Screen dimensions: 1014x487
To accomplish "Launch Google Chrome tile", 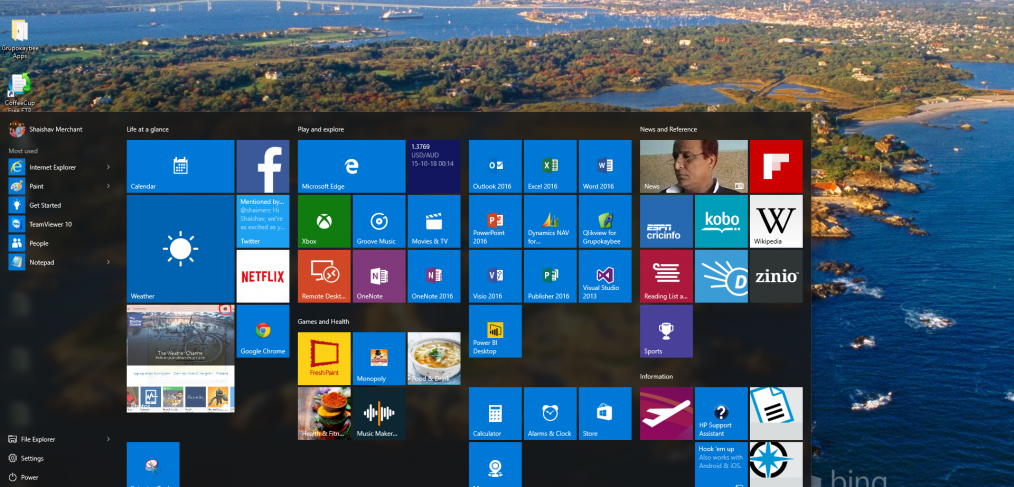I will tap(263, 331).
